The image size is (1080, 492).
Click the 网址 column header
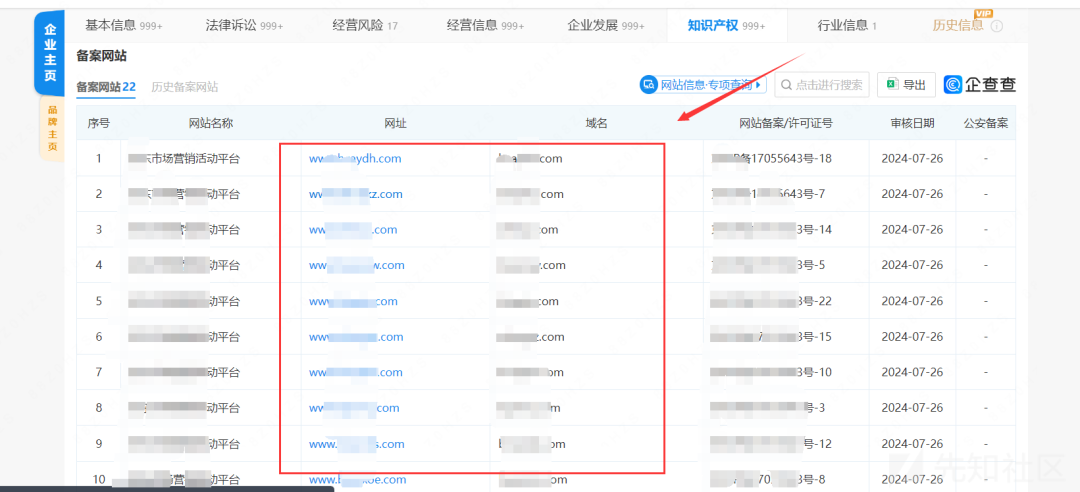(x=395, y=123)
